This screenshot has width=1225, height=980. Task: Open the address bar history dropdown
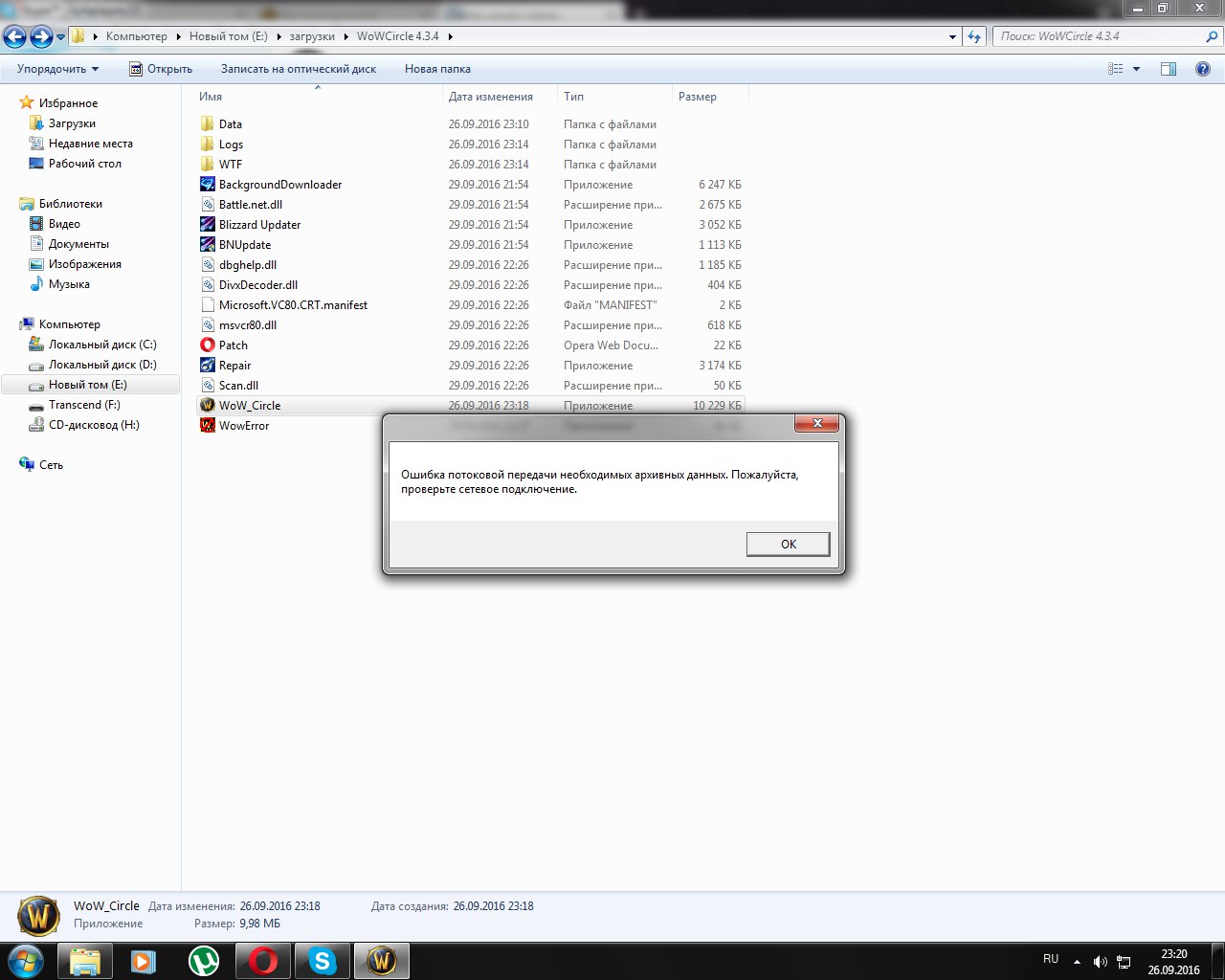(x=952, y=36)
